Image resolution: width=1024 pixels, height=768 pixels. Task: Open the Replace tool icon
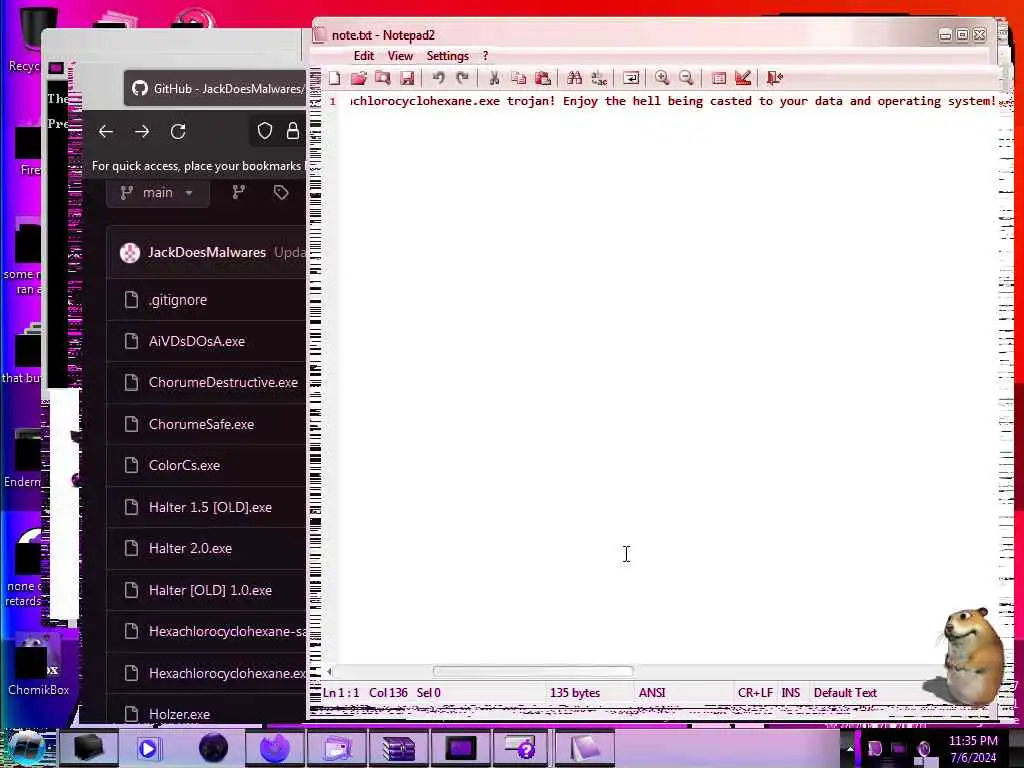pos(599,78)
